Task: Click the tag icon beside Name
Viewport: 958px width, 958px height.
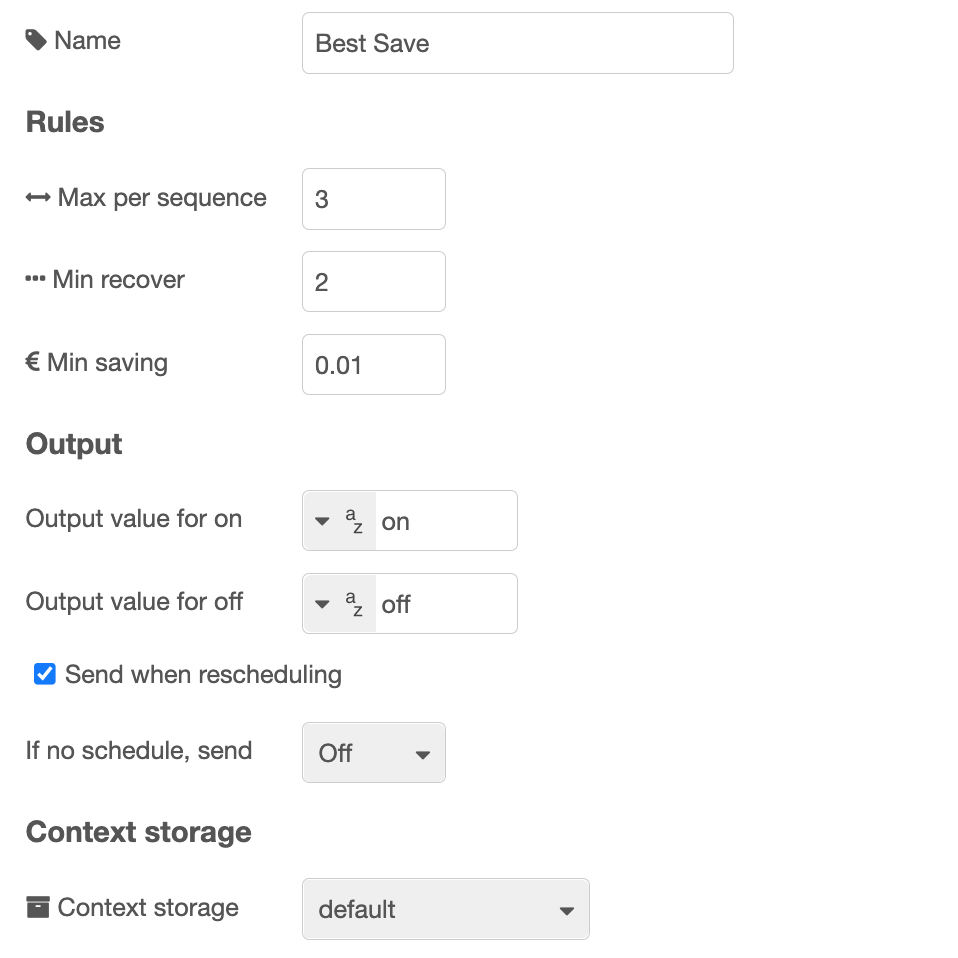Action: [36, 40]
